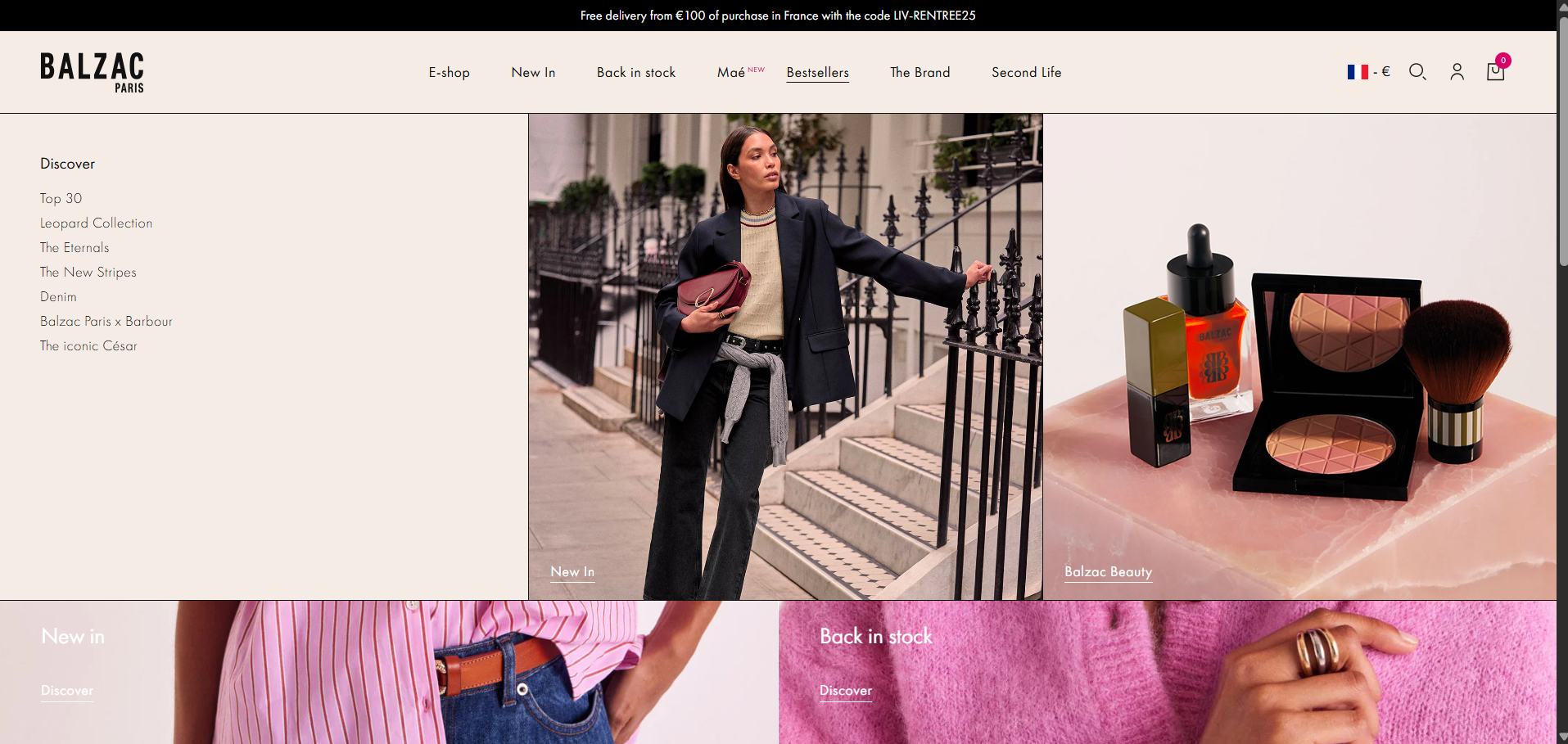This screenshot has height=744, width=1568.
Task: Open the Top 30 link
Action: point(61,198)
